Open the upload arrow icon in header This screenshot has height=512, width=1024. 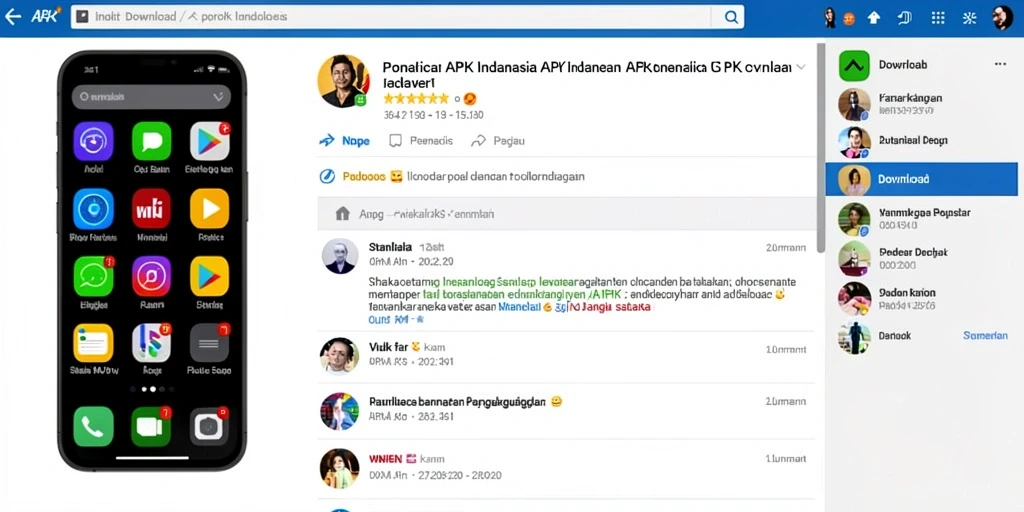874,18
